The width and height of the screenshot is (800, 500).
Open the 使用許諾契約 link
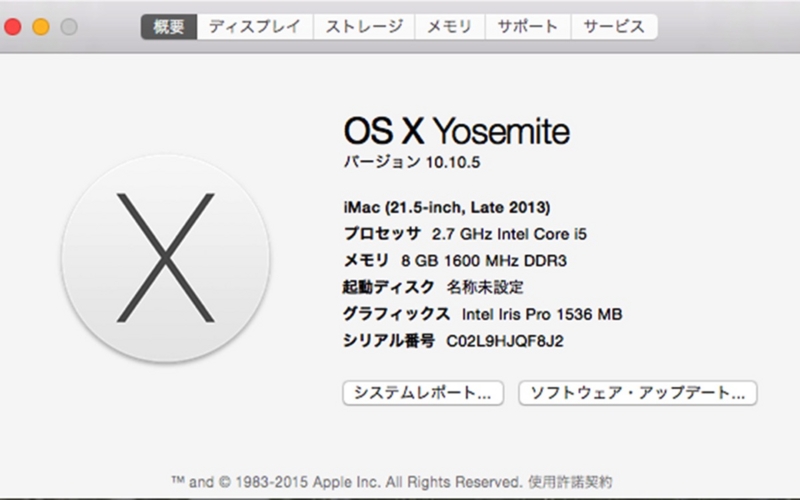[x=570, y=482]
